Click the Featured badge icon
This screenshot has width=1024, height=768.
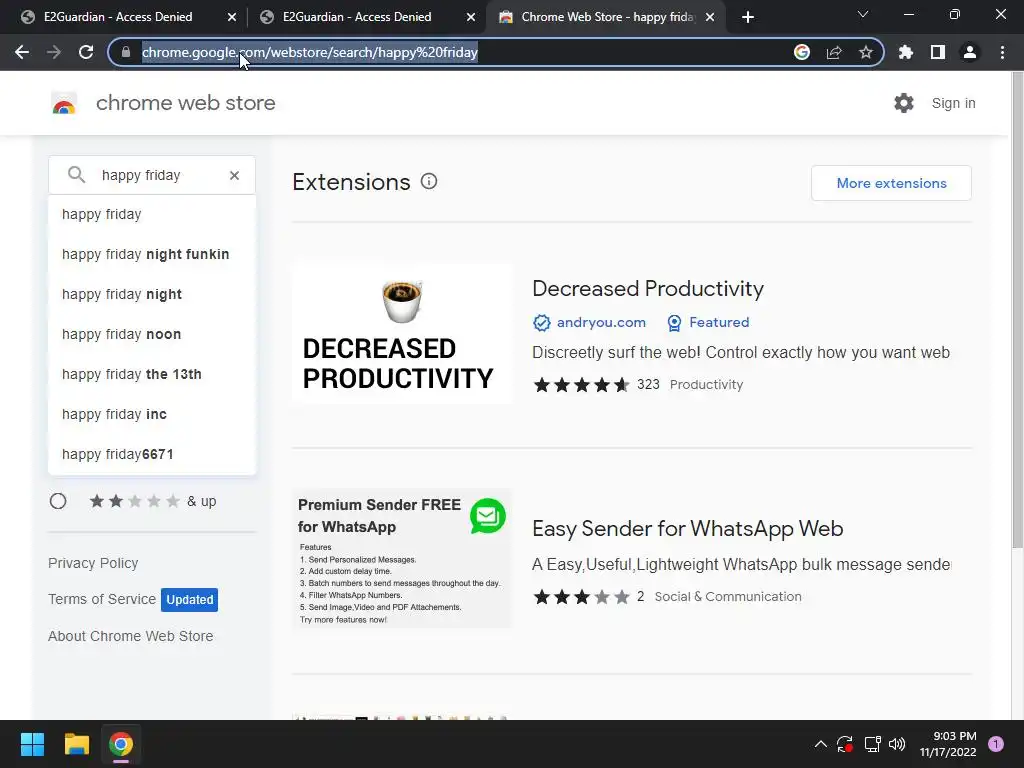pos(675,323)
